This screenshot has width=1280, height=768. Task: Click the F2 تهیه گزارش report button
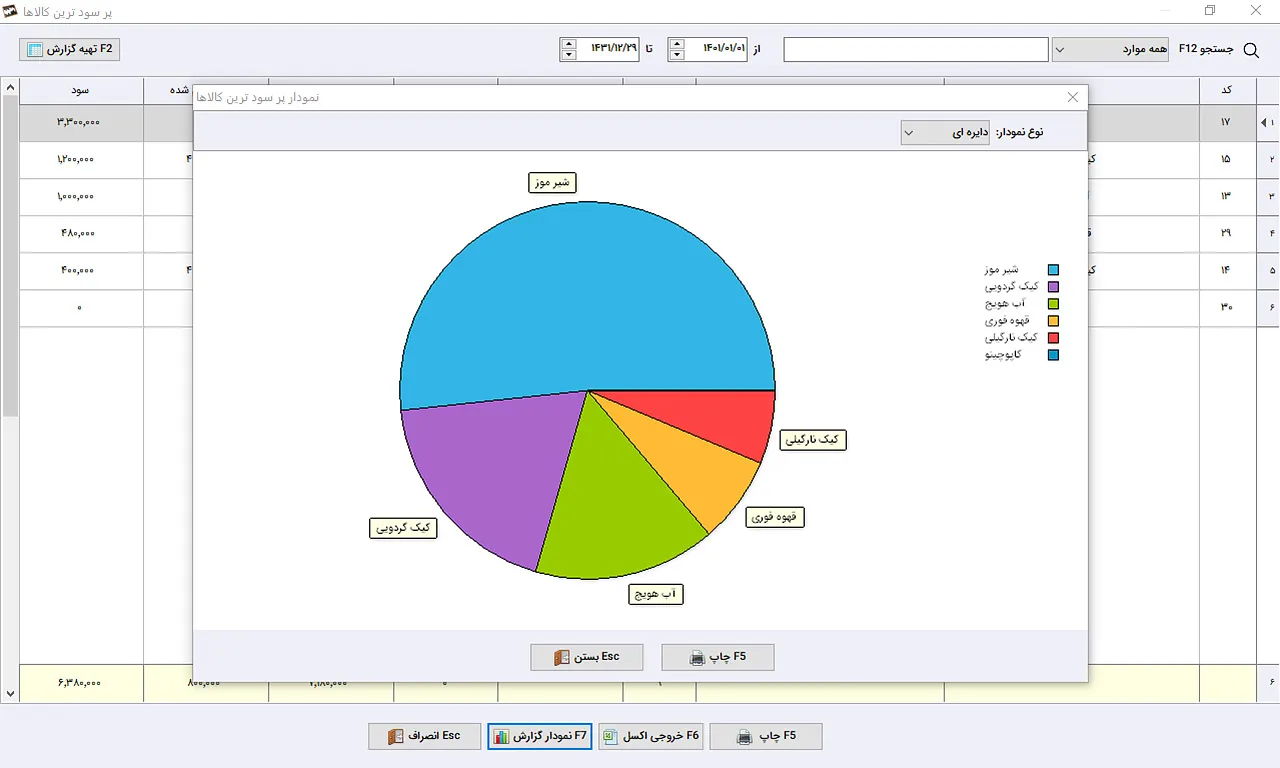[70, 49]
